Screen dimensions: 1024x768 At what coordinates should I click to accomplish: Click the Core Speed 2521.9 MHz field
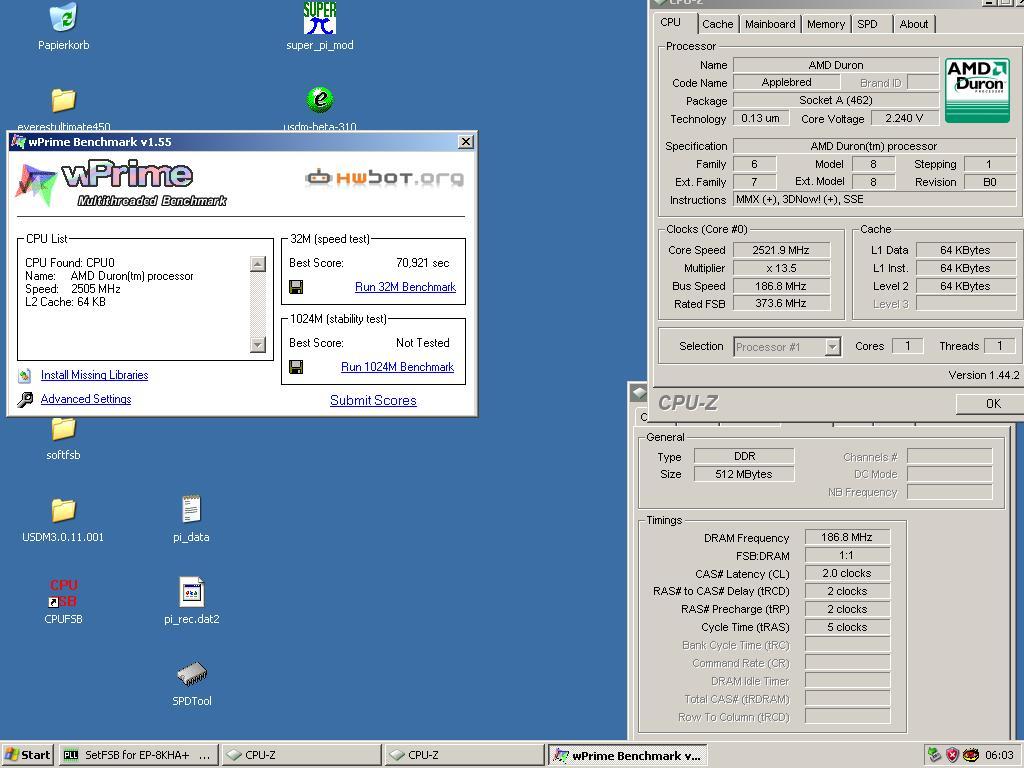781,250
